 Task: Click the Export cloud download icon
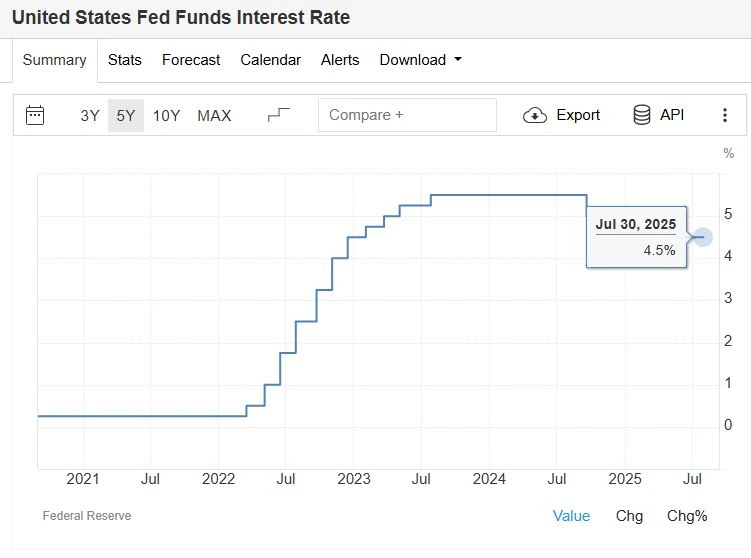[535, 115]
